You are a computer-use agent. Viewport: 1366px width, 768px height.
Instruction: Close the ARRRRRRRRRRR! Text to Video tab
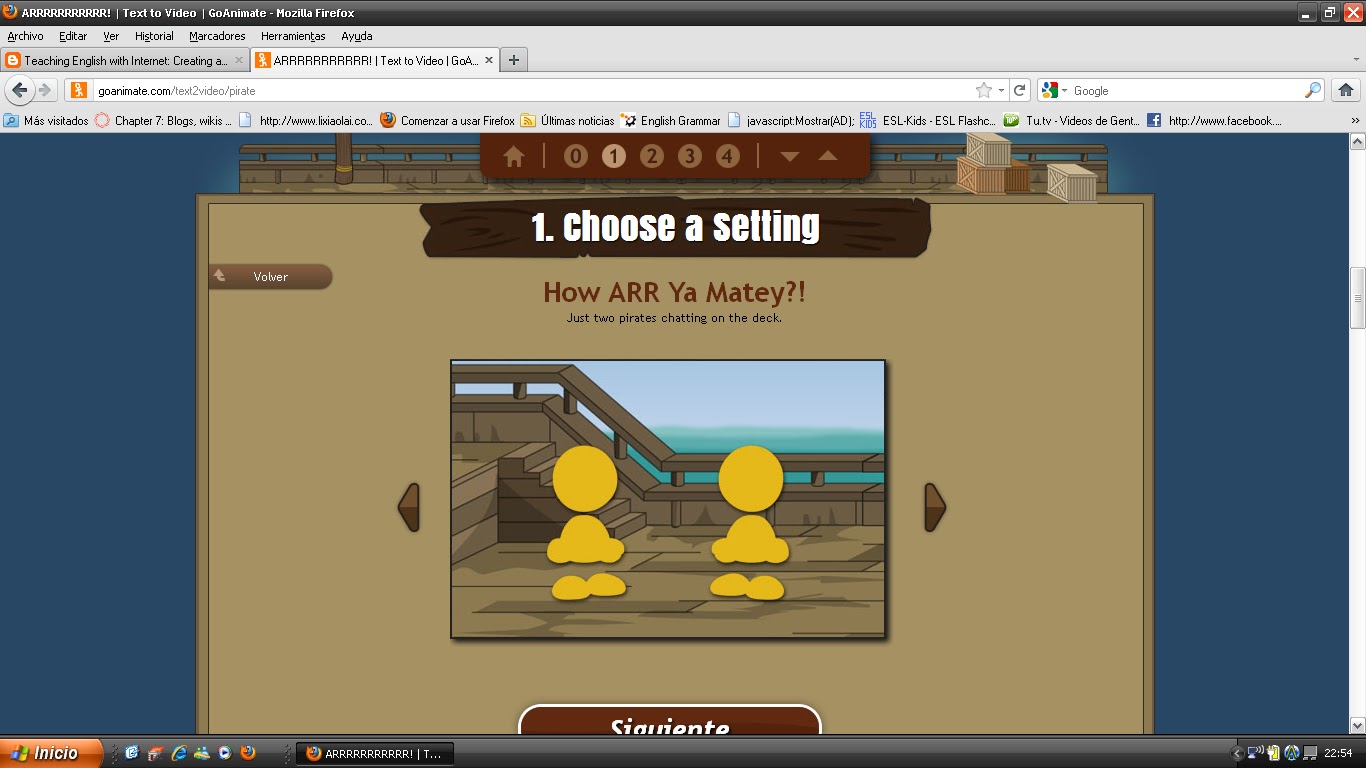tap(489, 60)
